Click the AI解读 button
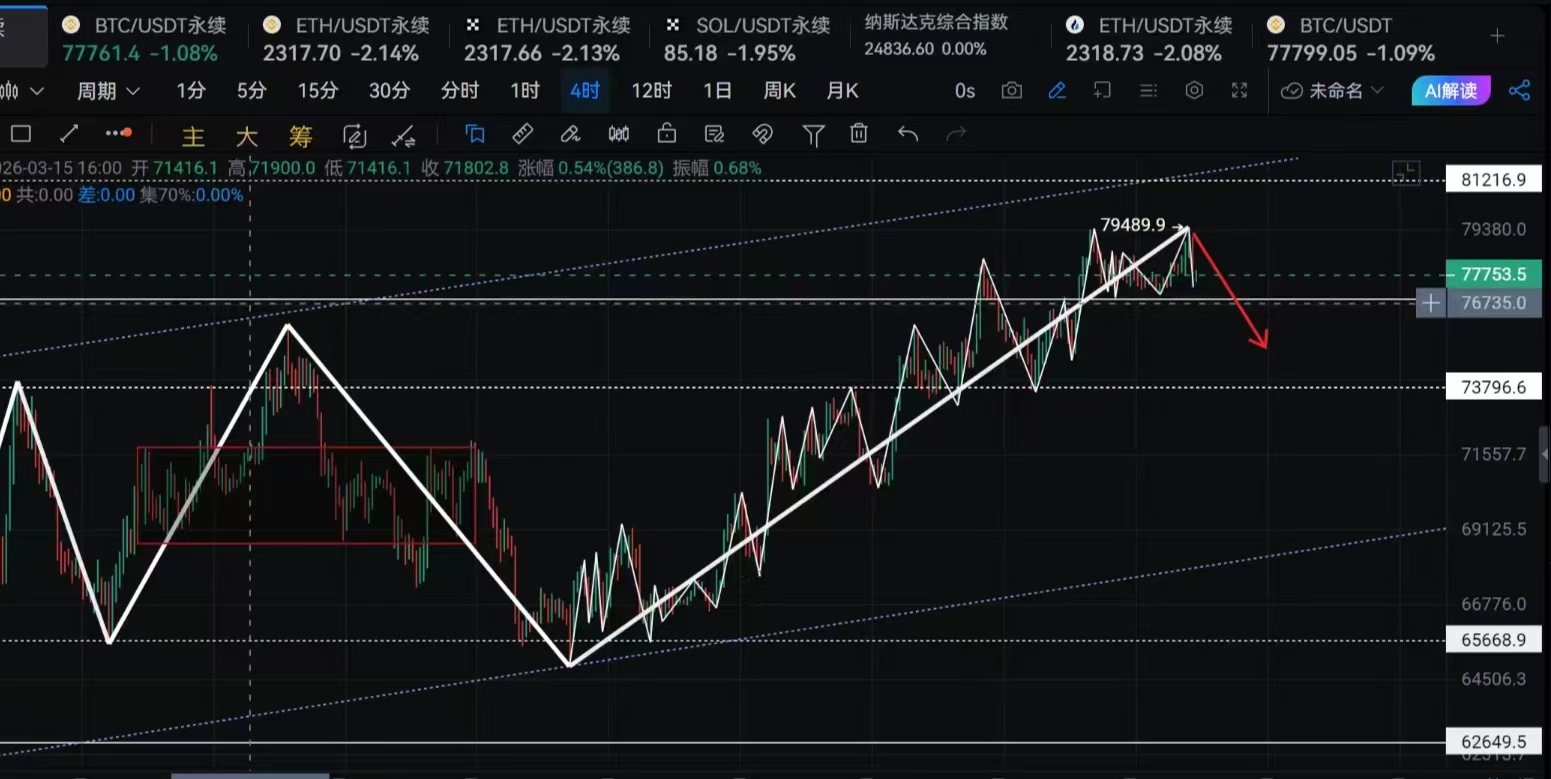The width and height of the screenshot is (1551, 779). [x=1451, y=91]
